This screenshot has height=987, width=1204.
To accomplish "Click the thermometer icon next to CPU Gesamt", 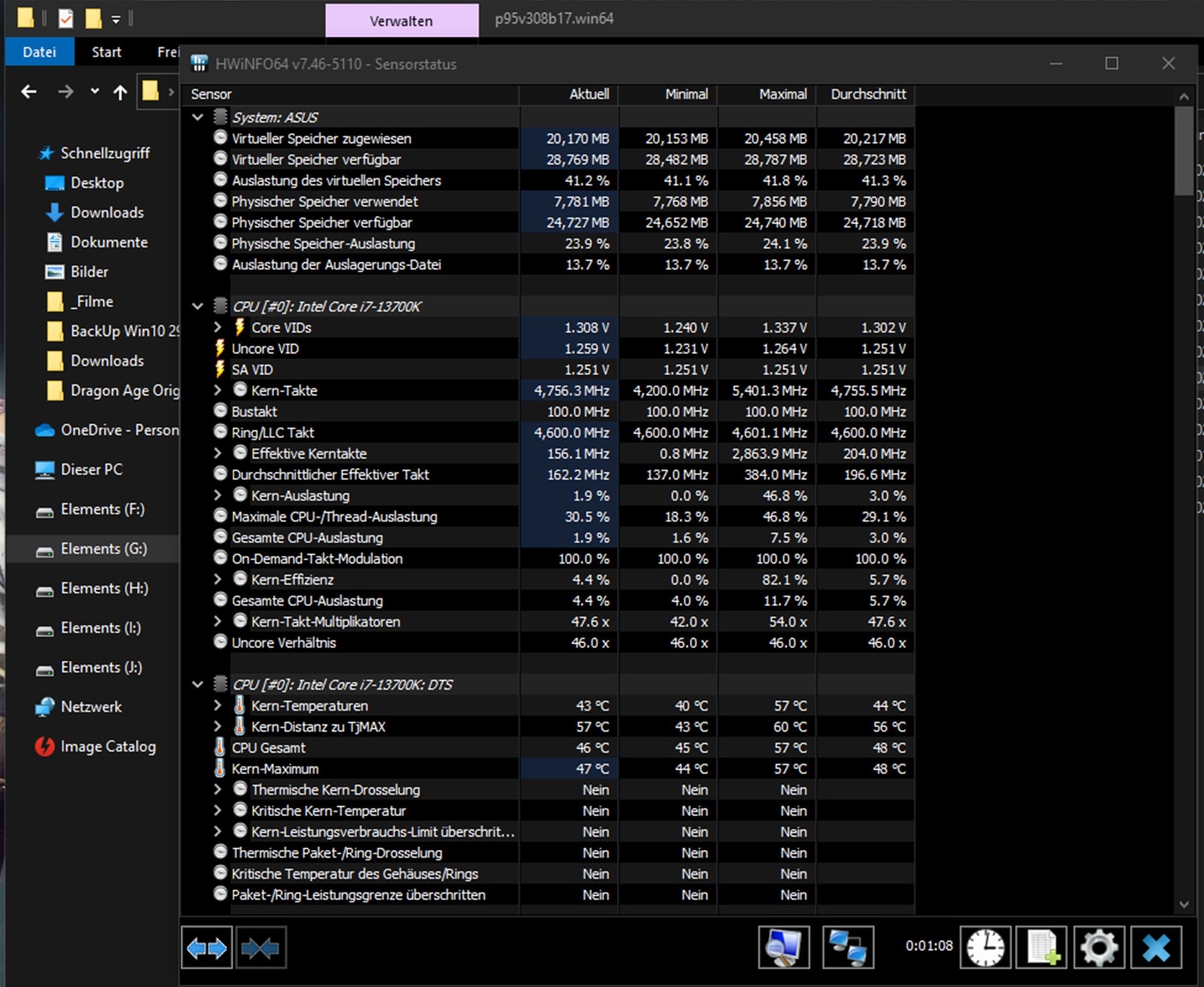I will point(220,748).
